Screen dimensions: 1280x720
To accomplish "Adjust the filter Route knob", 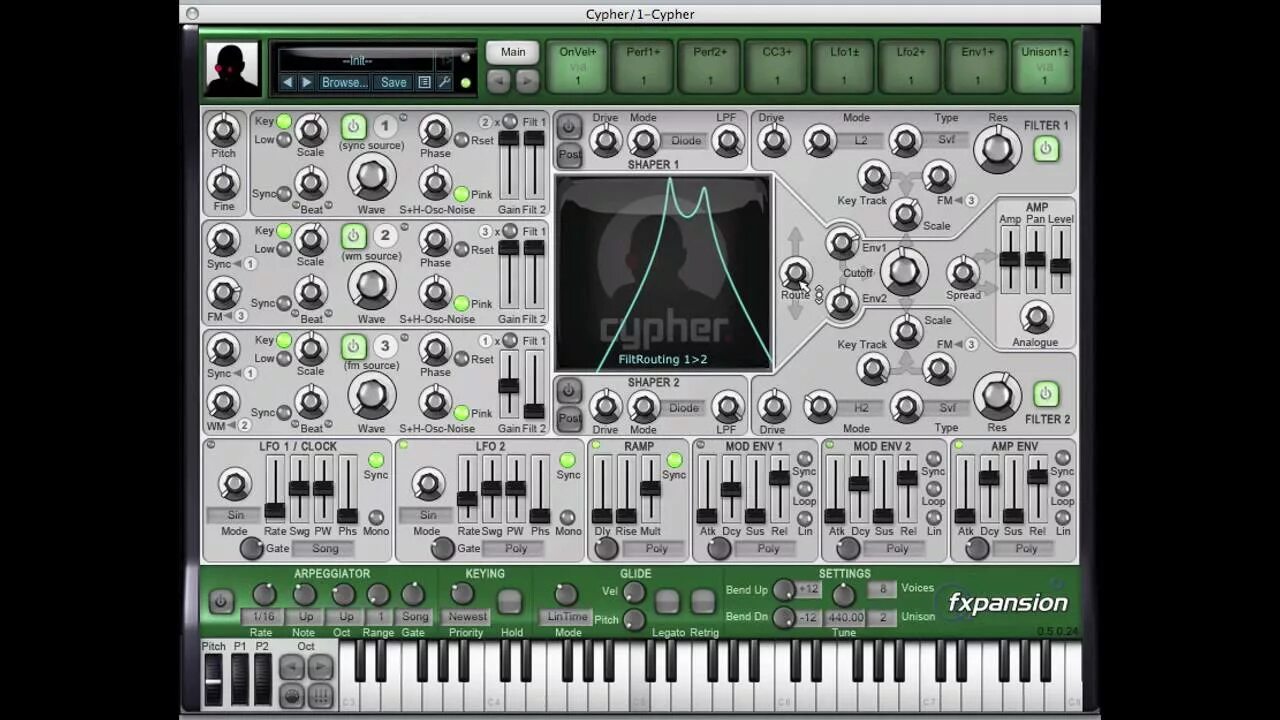I will coord(796,272).
